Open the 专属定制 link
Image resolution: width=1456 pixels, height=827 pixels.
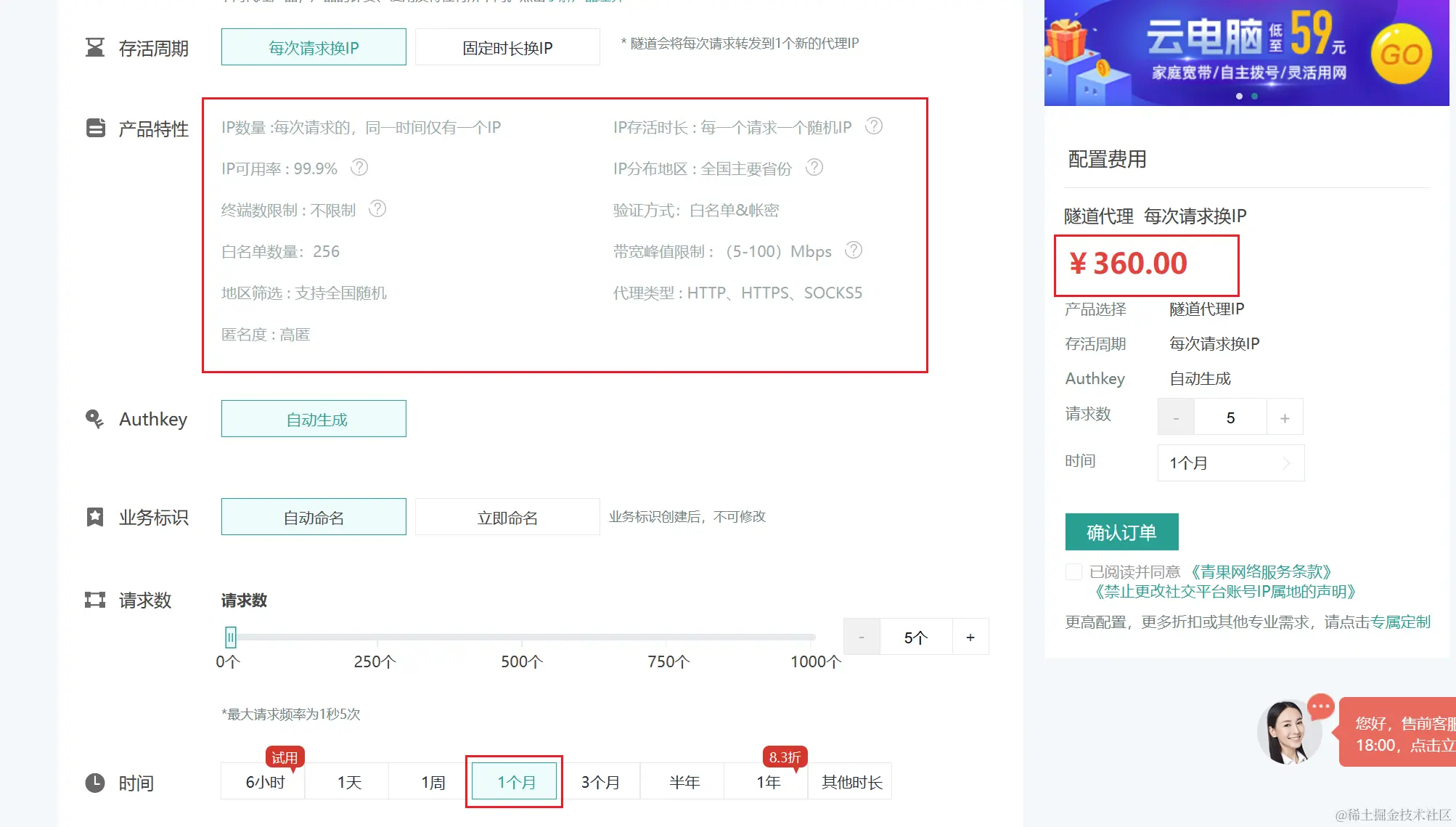[x=1400, y=622]
